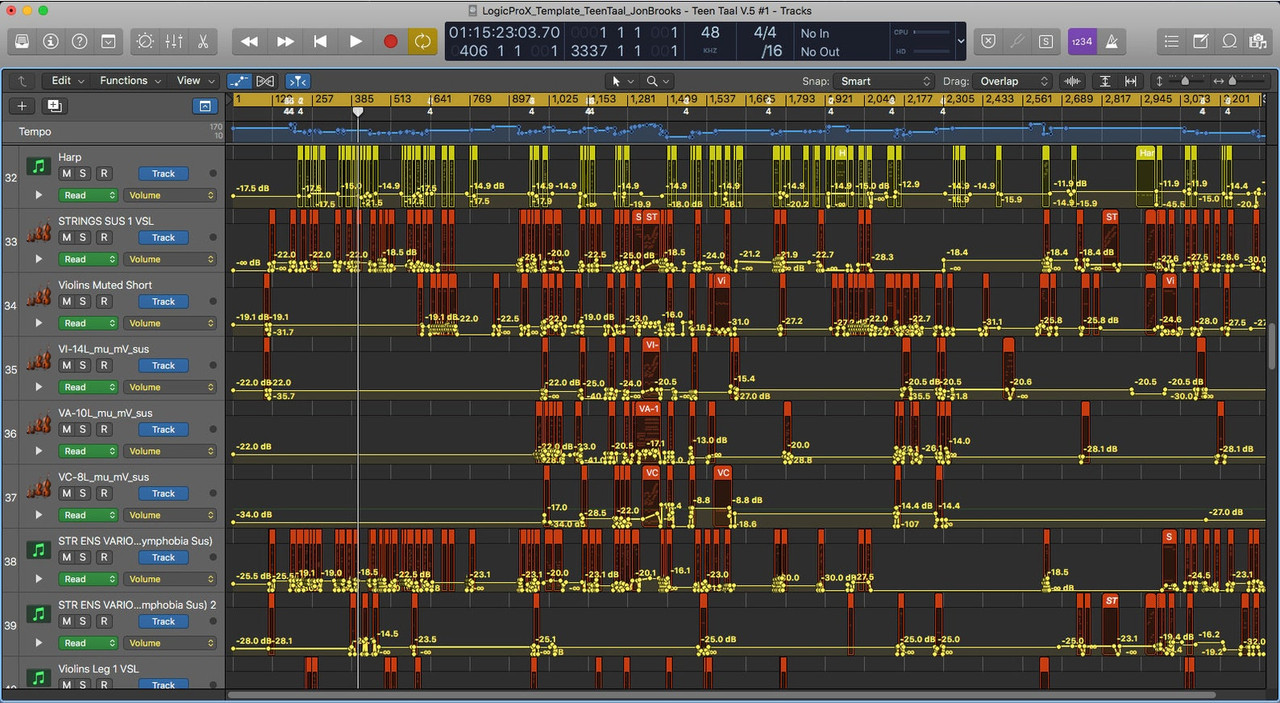Open the zoom tool menu
This screenshot has width=1280, height=703.
click(657, 81)
